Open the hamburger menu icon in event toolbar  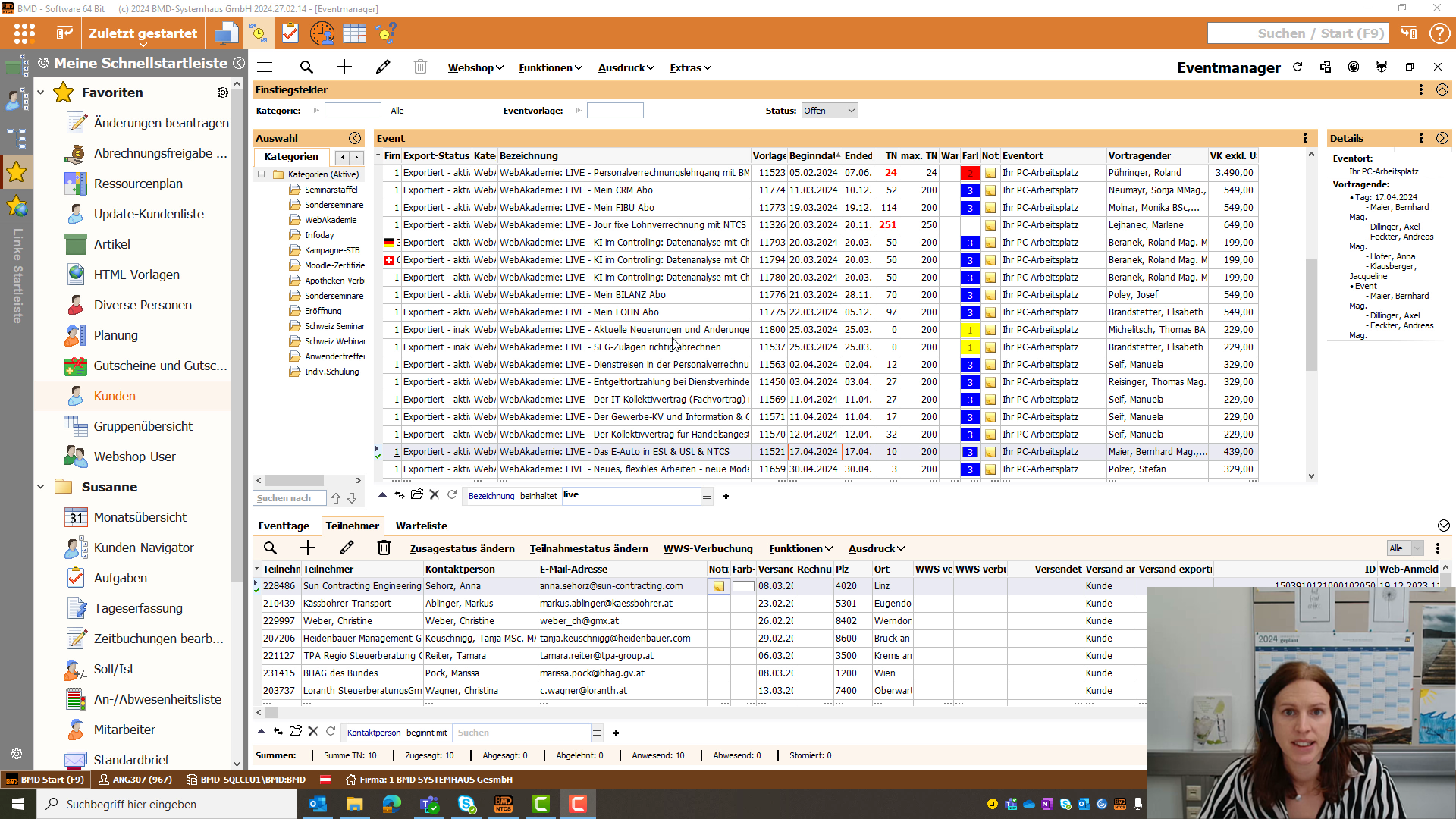(265, 67)
